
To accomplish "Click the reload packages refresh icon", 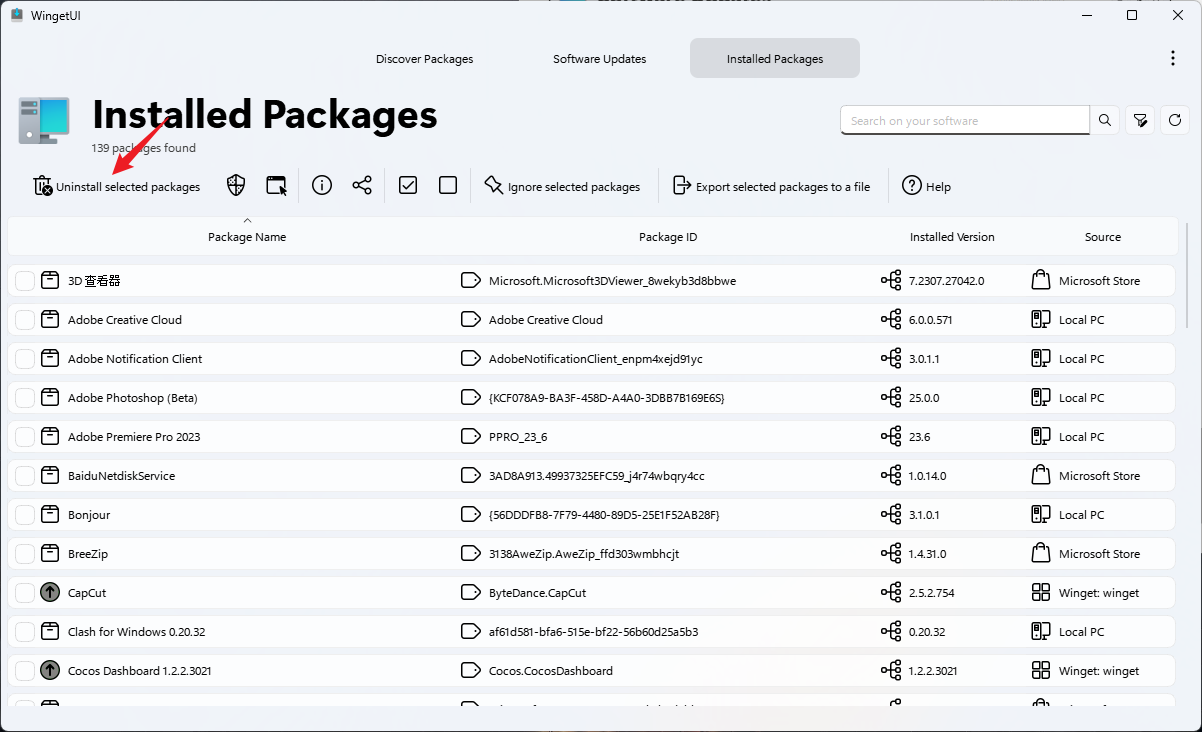I will coord(1175,120).
